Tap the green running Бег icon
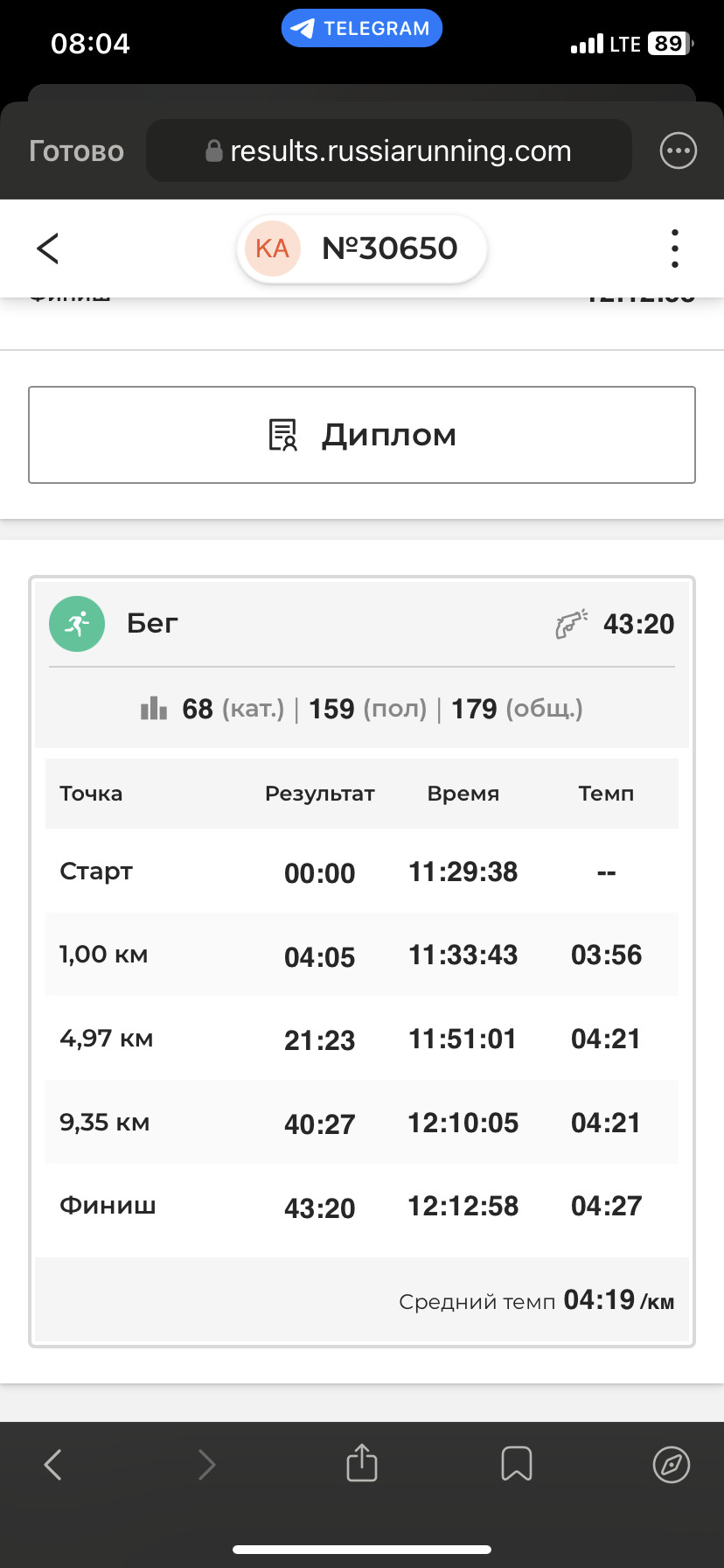Viewport: 724px width, 1568px height. [x=77, y=624]
